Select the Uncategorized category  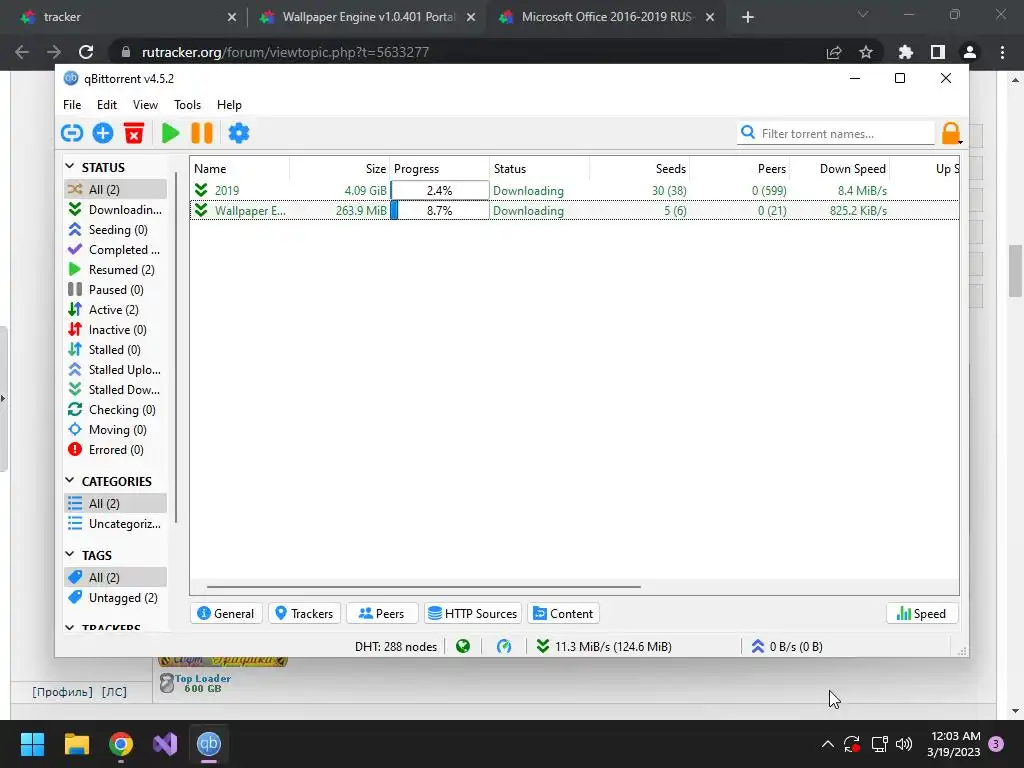[x=116, y=524]
